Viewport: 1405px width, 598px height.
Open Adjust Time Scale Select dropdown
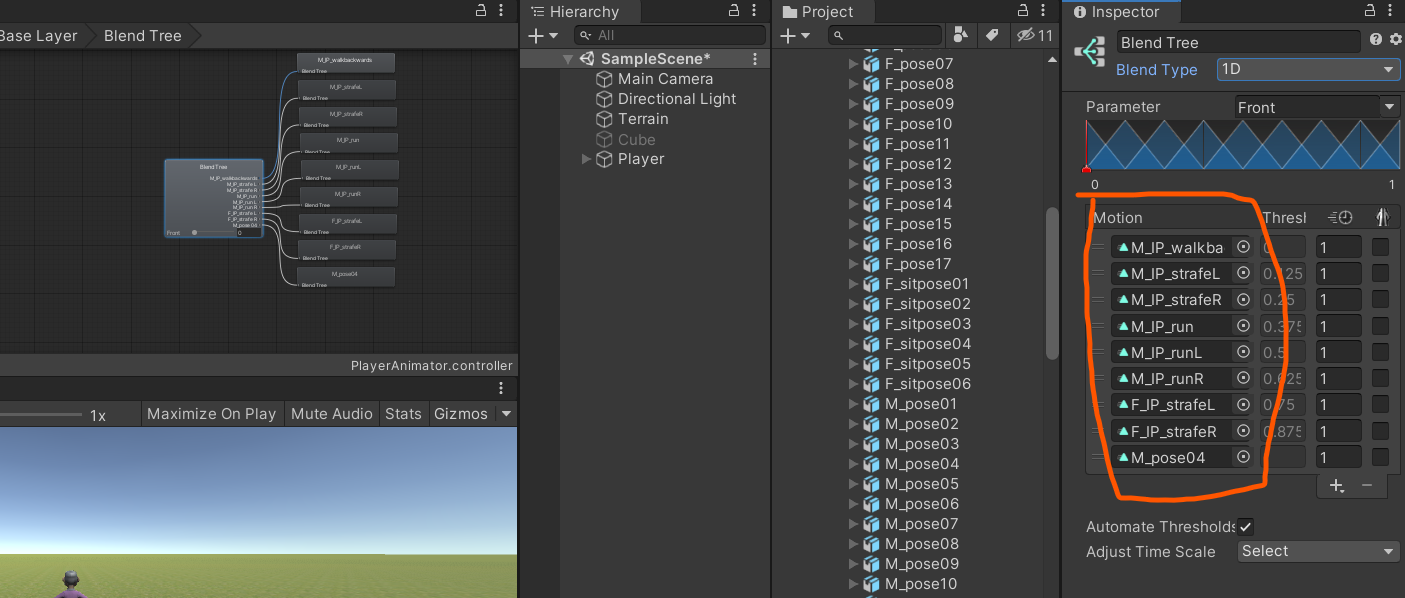[x=1318, y=551]
